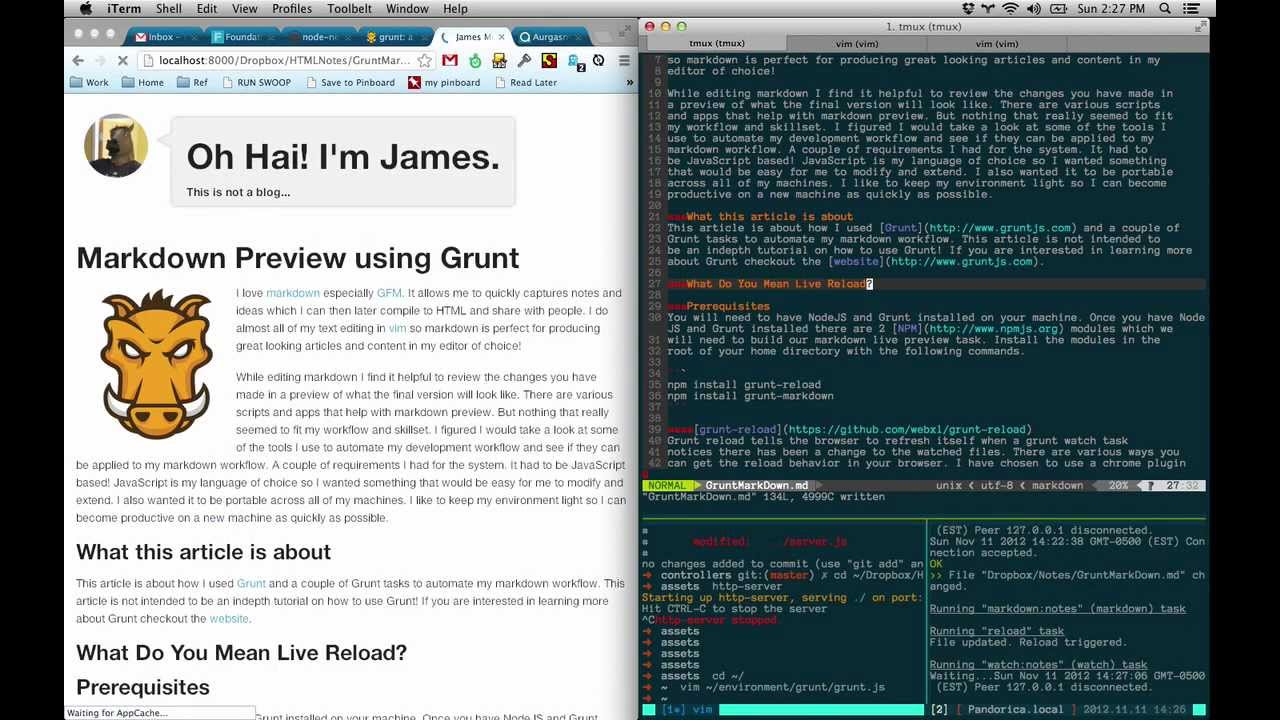This screenshot has height=720, width=1280.
Task: Open Notification Center
Action: click(1193, 9)
